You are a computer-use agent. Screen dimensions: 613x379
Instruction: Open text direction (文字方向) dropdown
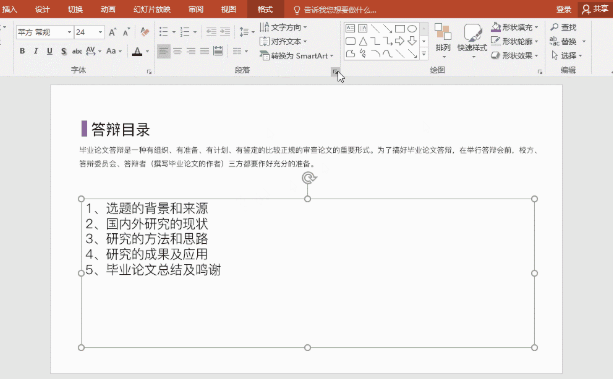point(283,27)
